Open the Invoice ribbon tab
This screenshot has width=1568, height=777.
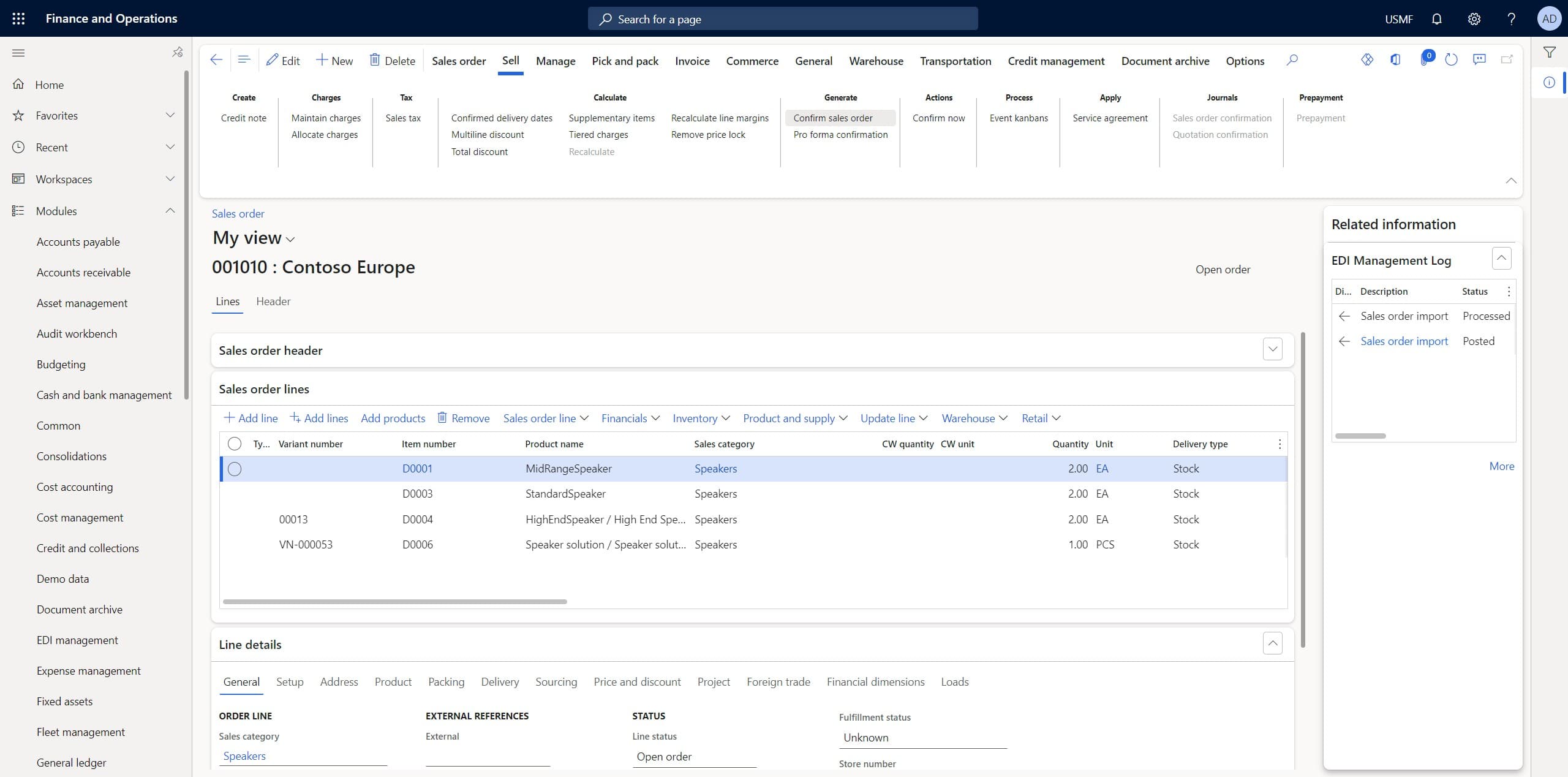(692, 61)
